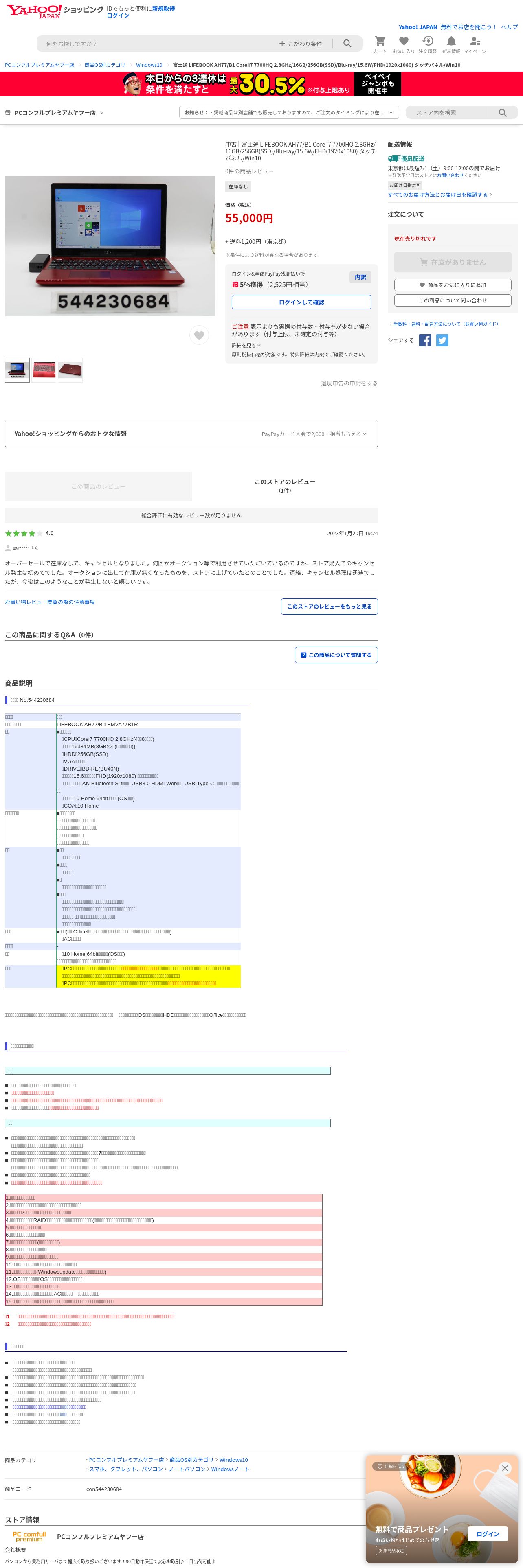Click この商品について問い合わせ button

coord(453,300)
